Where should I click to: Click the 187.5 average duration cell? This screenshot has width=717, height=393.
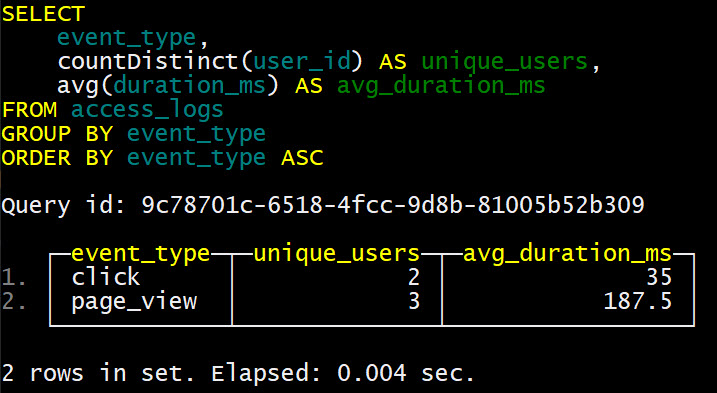637,301
